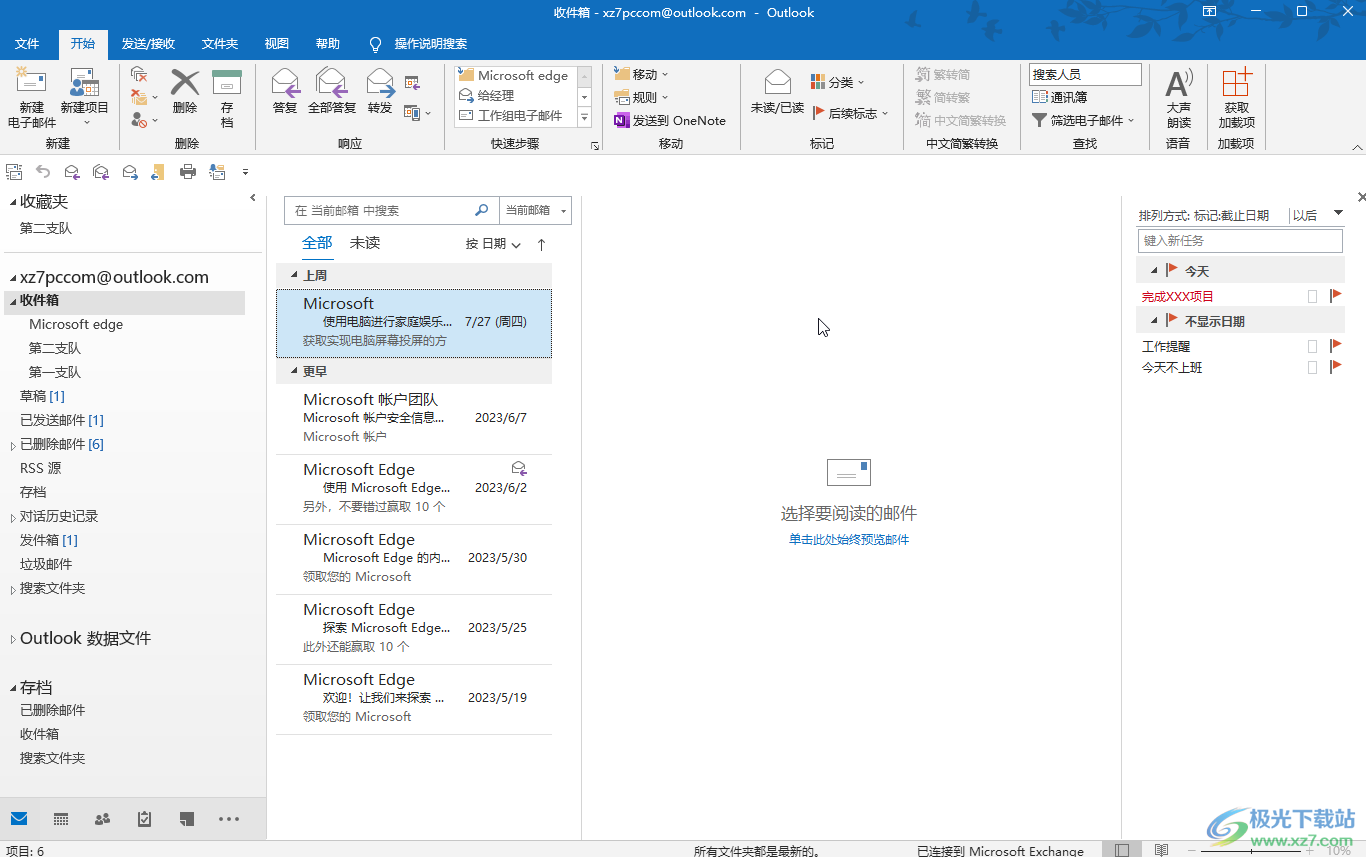Collapse the ribbon using the caret arrow
Screen dimensions: 1366x857
click(x=1356, y=147)
